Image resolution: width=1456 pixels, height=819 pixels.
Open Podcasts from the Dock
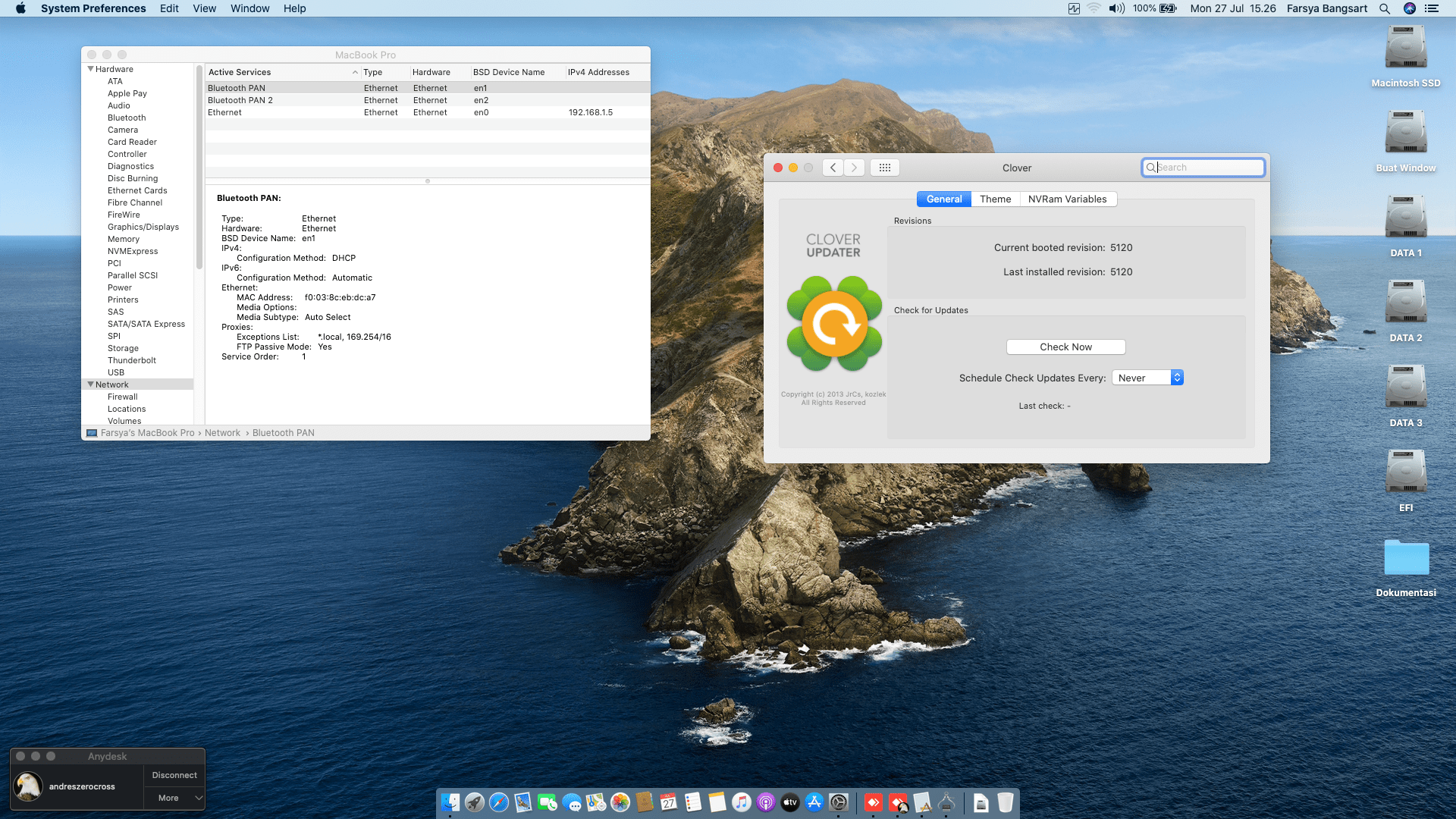pyautogui.click(x=766, y=802)
